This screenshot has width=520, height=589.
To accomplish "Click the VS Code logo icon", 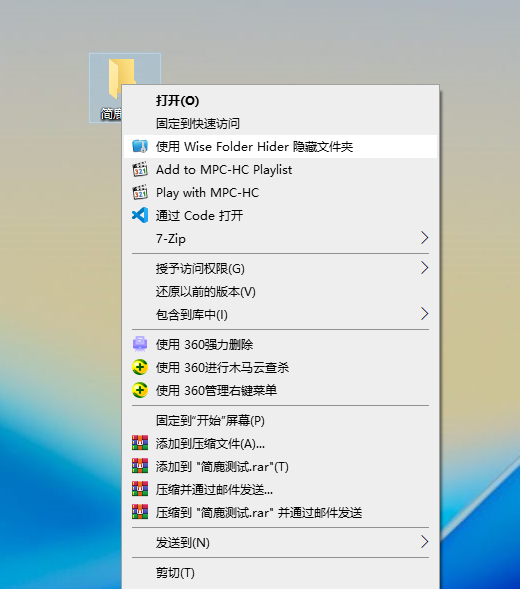I will (x=140, y=215).
